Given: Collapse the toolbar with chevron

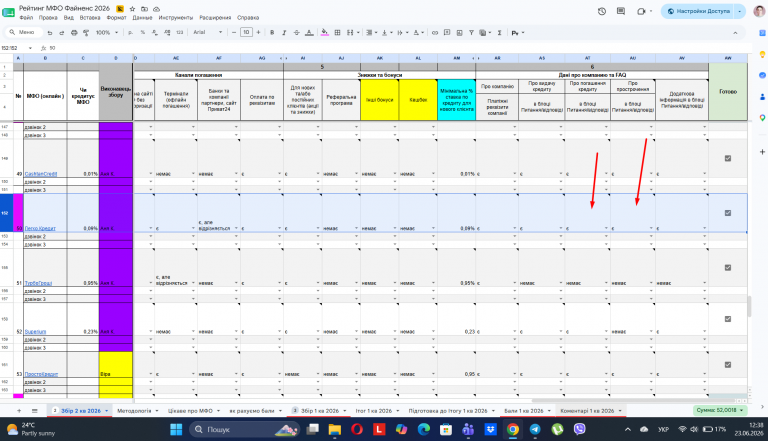Looking at the screenshot, I should [x=735, y=33].
